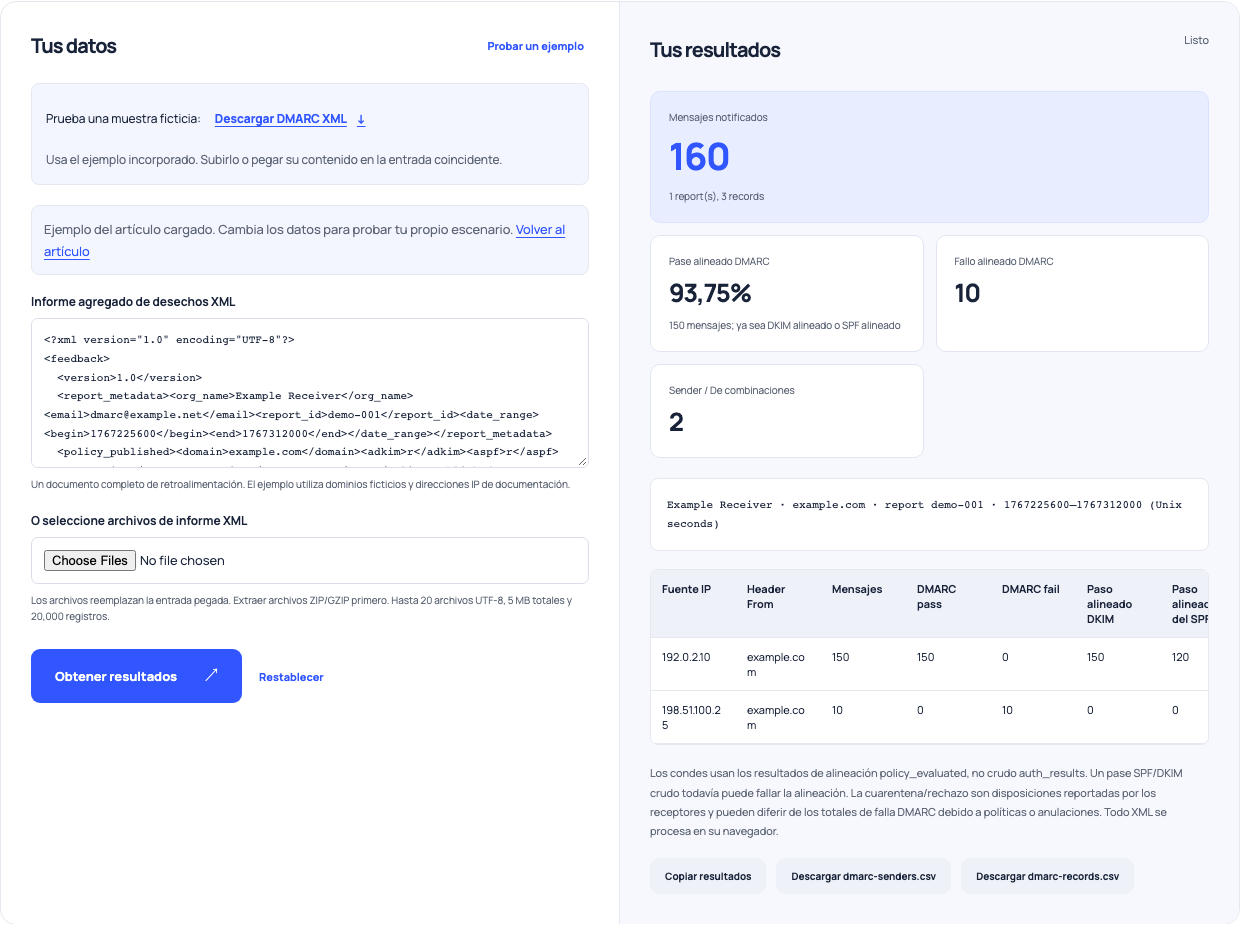
Task: Select the 160 notified messages value
Action: pos(699,157)
